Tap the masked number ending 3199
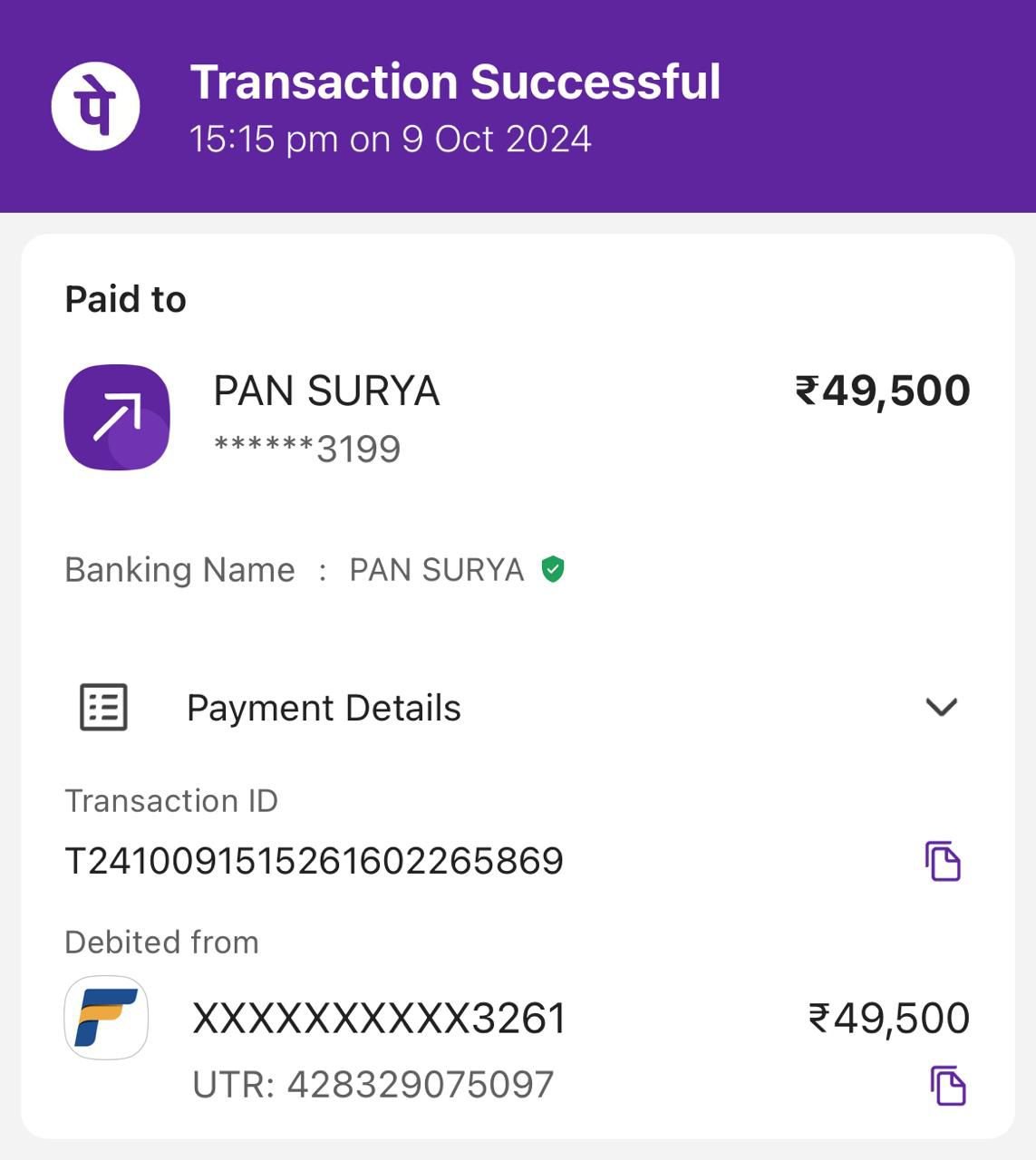Screen dimensions: 1036x1160 click(307, 449)
